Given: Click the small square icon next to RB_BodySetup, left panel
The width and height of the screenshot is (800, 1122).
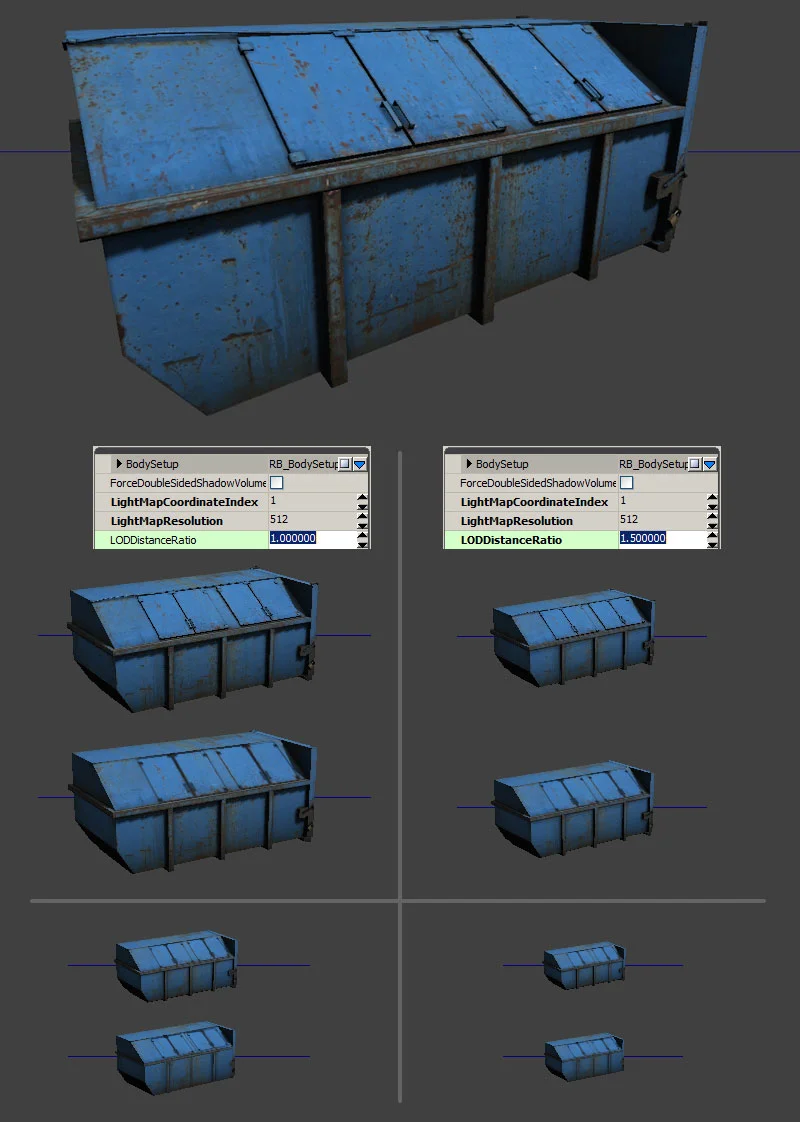Looking at the screenshot, I should 345,464.
